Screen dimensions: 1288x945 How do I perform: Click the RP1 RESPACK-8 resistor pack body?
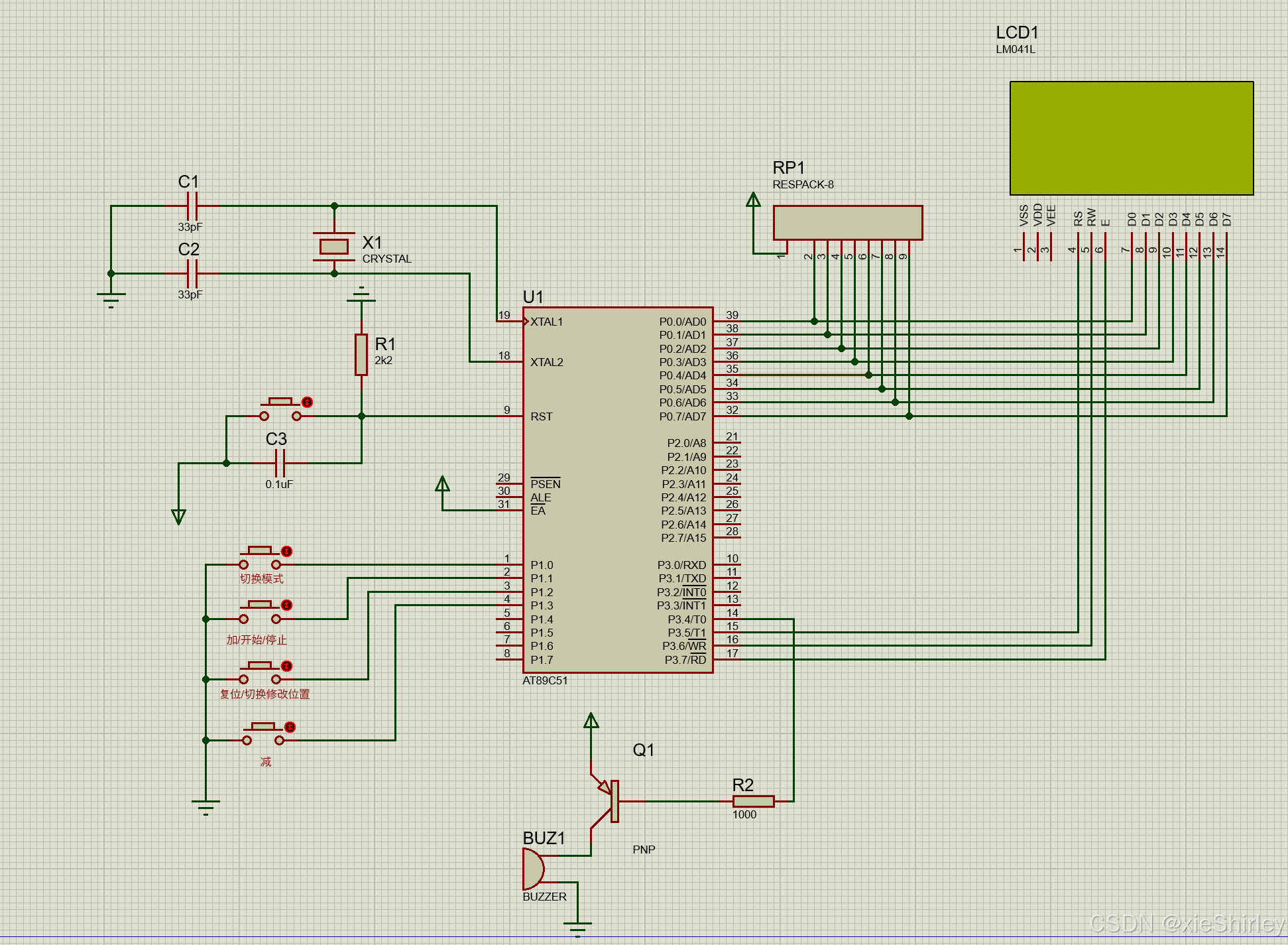click(x=847, y=223)
